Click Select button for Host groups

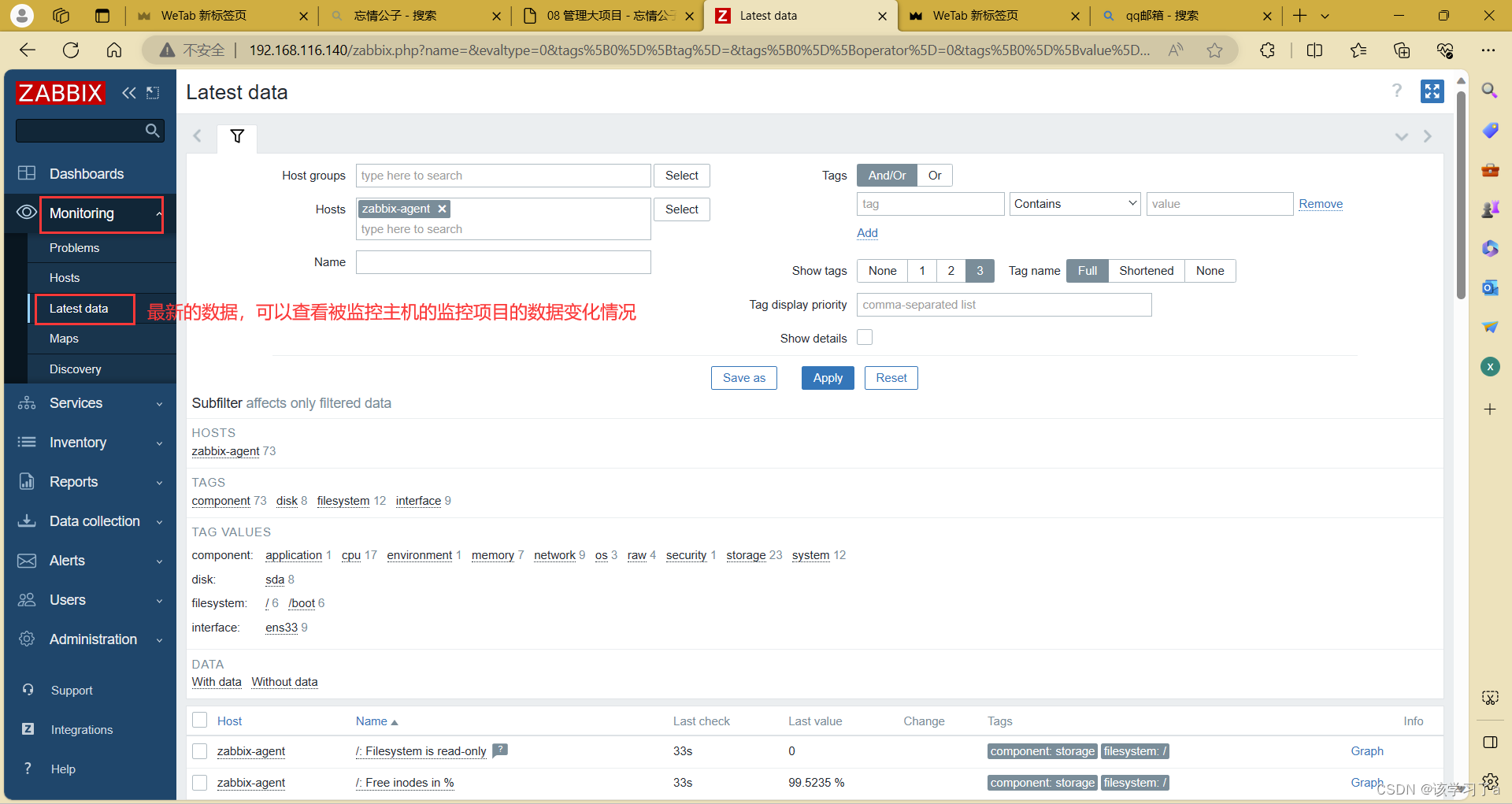(x=682, y=176)
